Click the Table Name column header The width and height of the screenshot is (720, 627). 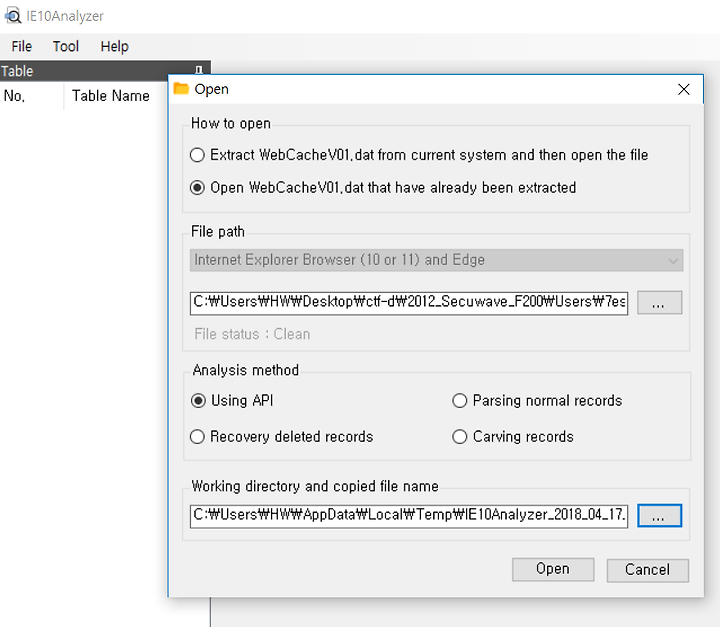116,96
